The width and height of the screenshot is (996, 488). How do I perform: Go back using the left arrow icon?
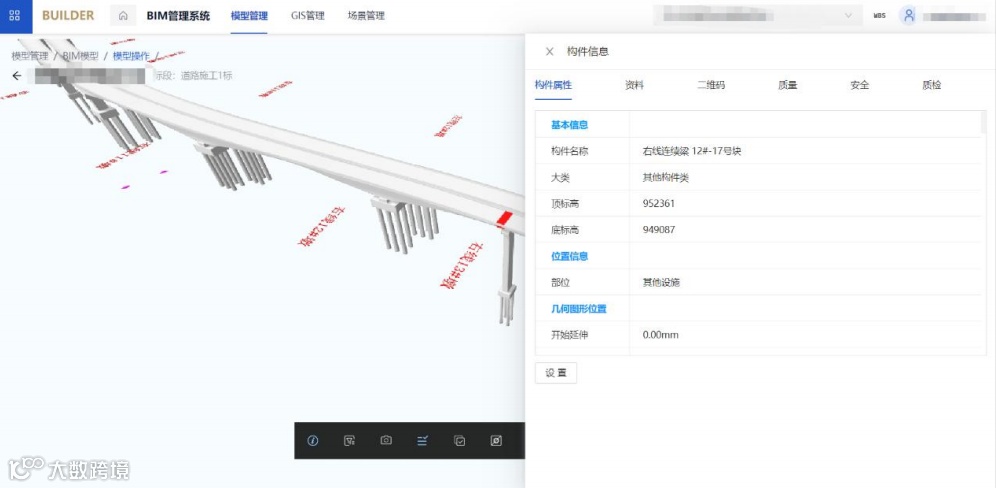[17, 76]
